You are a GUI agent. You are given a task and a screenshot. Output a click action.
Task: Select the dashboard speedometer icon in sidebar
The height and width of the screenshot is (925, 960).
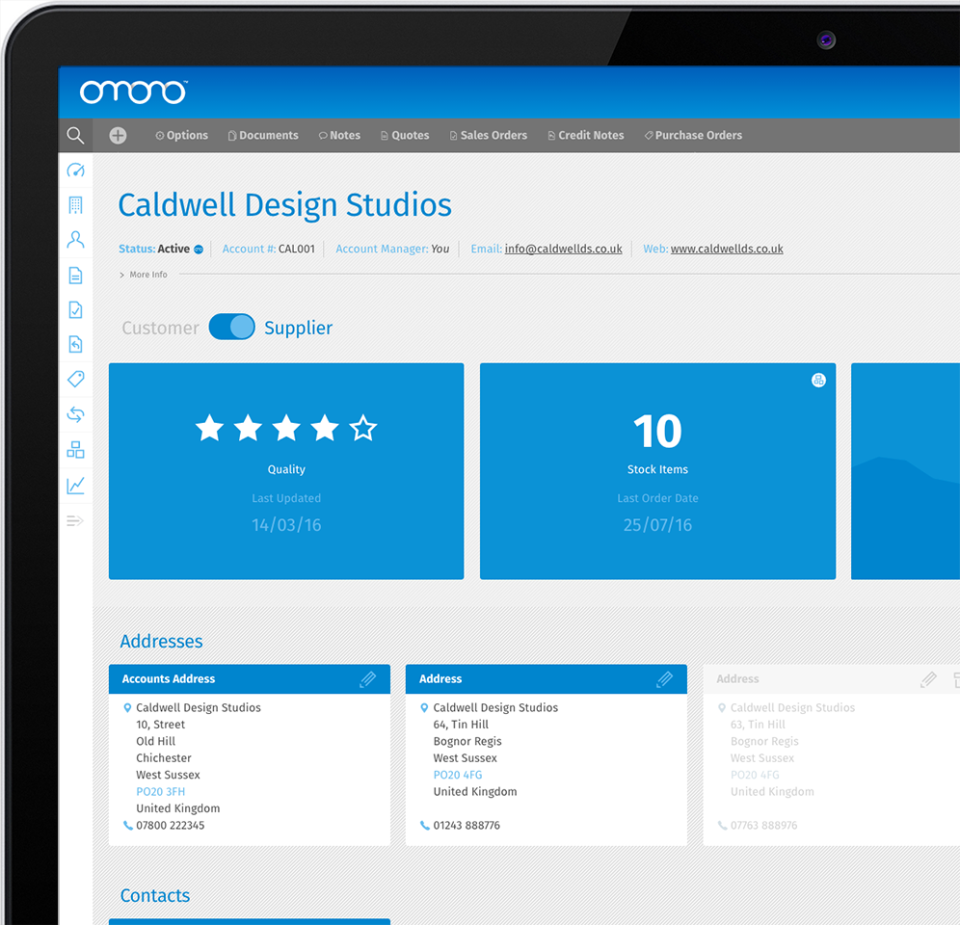75,170
